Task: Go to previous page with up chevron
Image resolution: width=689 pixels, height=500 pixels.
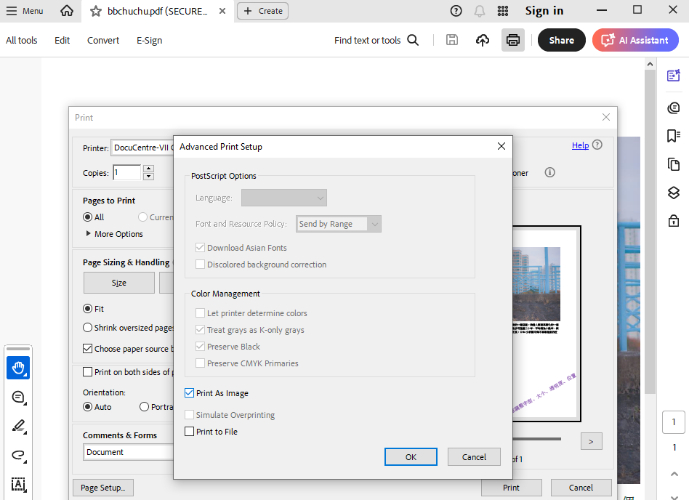Action: [674, 474]
